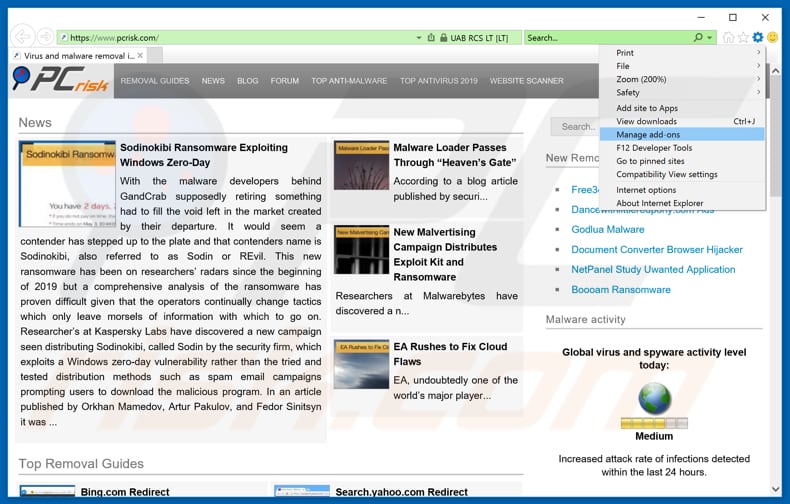The width and height of the screenshot is (790, 504).
Task: Click the magnifier search icon
Action: pyautogui.click(x=698, y=37)
